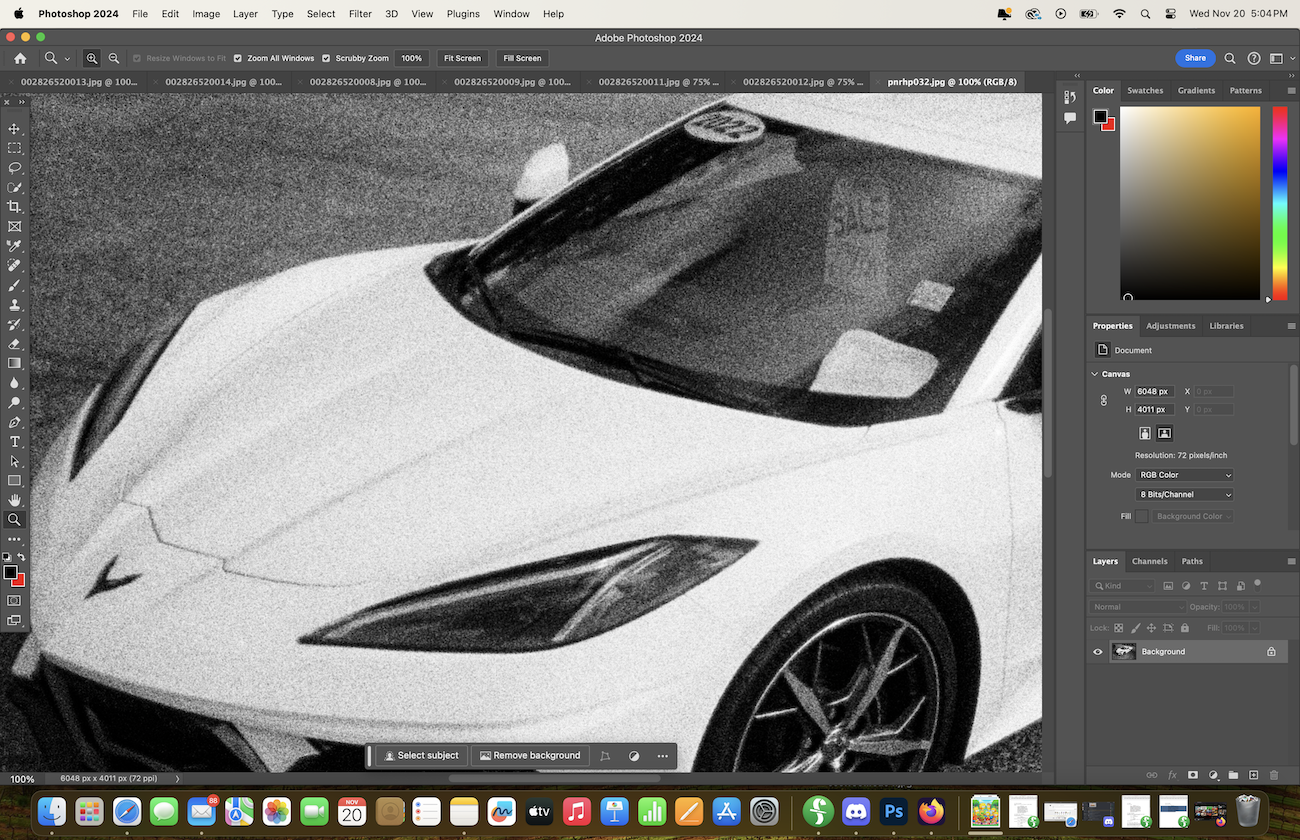
Task: Select the Crop tool
Action: (14, 207)
